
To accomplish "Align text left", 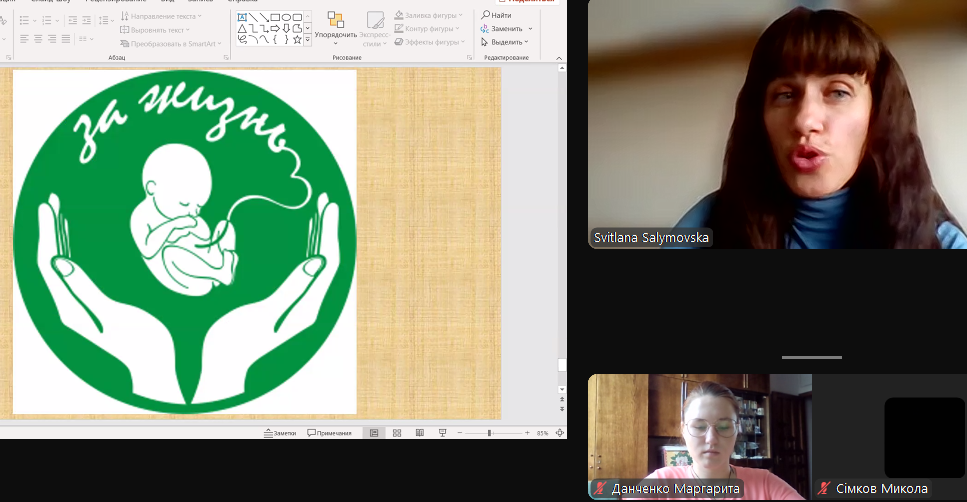I will coord(24,39).
